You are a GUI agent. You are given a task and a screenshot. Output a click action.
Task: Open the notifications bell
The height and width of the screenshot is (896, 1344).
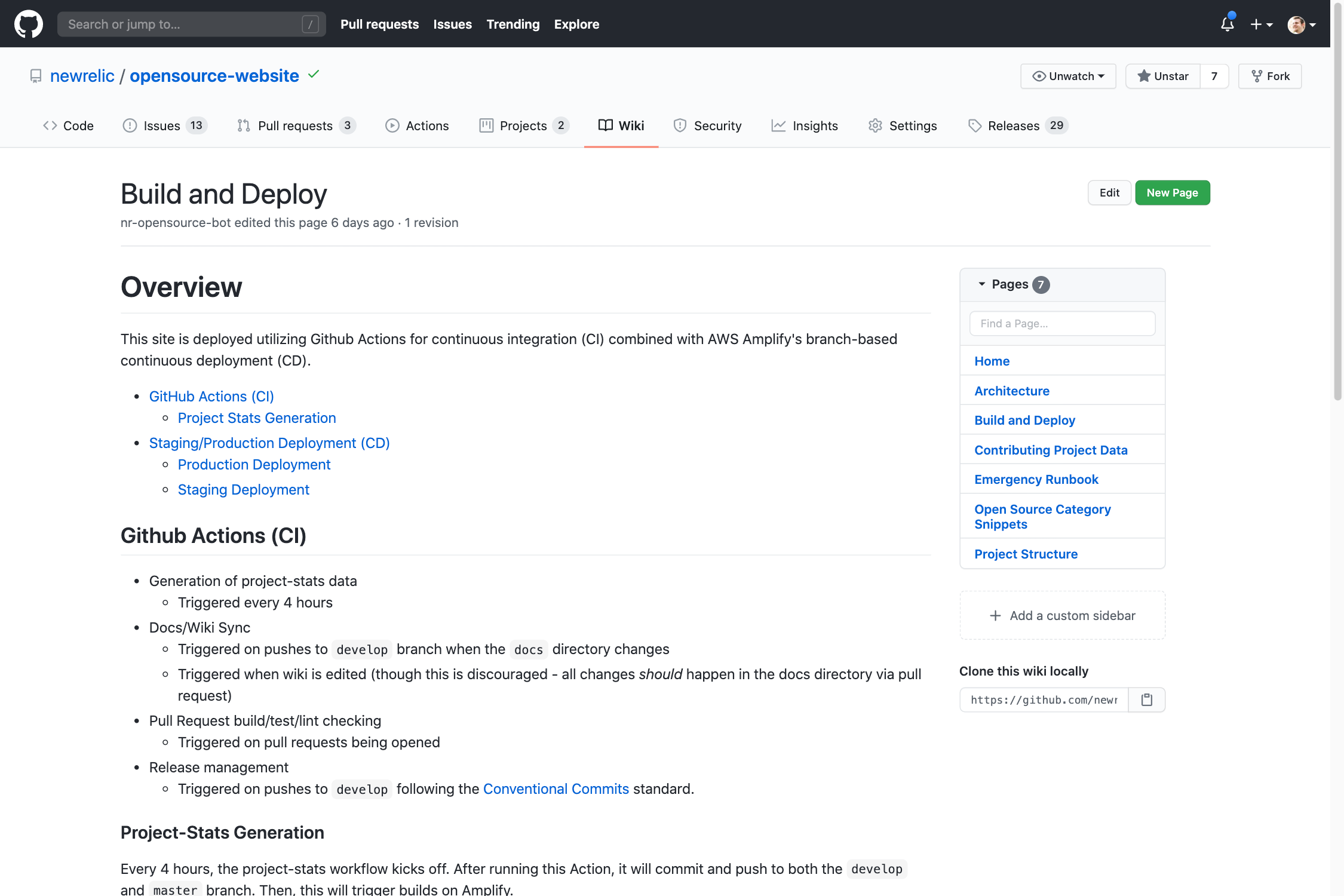point(1227,24)
